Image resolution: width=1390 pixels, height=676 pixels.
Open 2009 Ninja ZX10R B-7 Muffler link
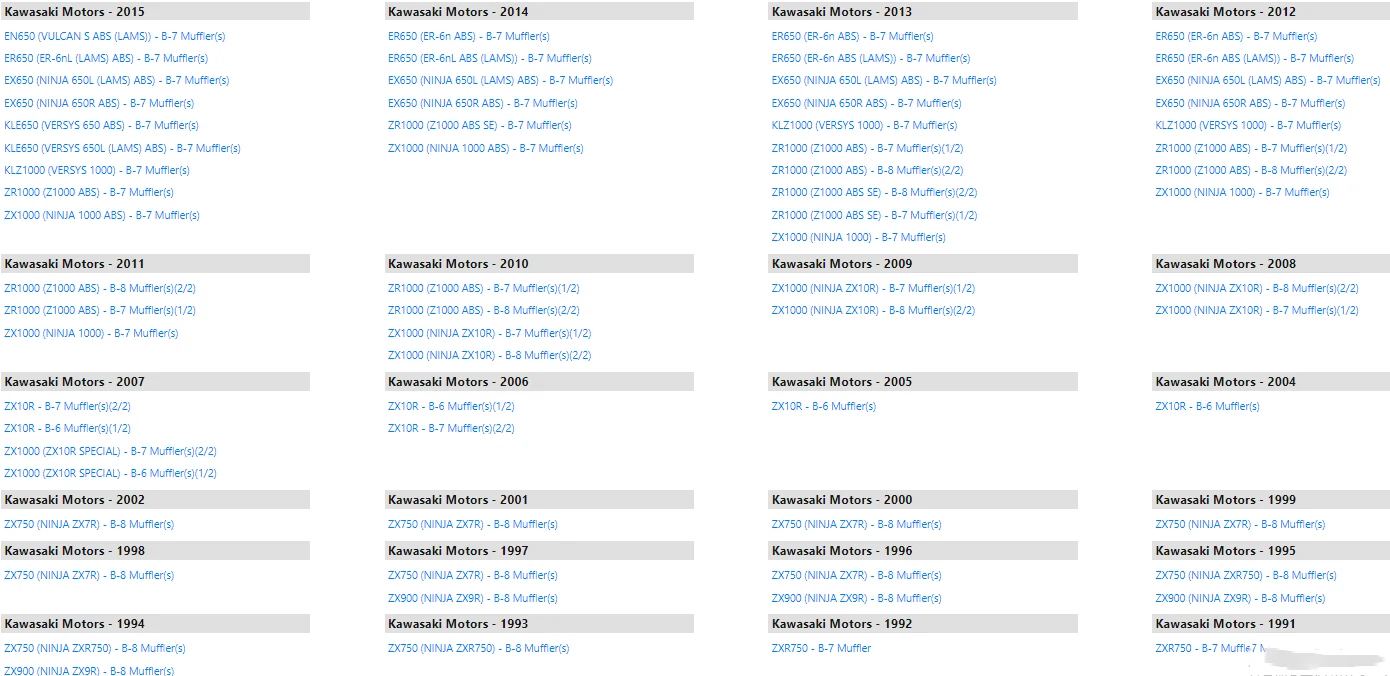pos(873,288)
